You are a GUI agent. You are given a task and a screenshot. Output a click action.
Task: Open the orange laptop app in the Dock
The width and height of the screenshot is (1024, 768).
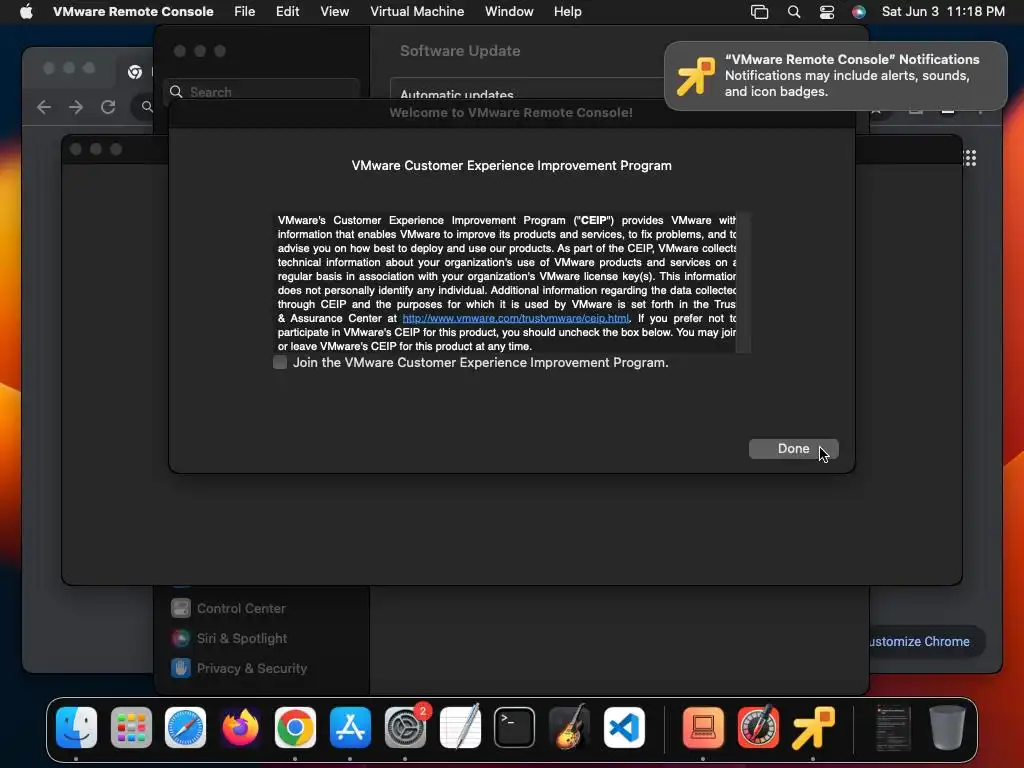[x=703, y=727]
